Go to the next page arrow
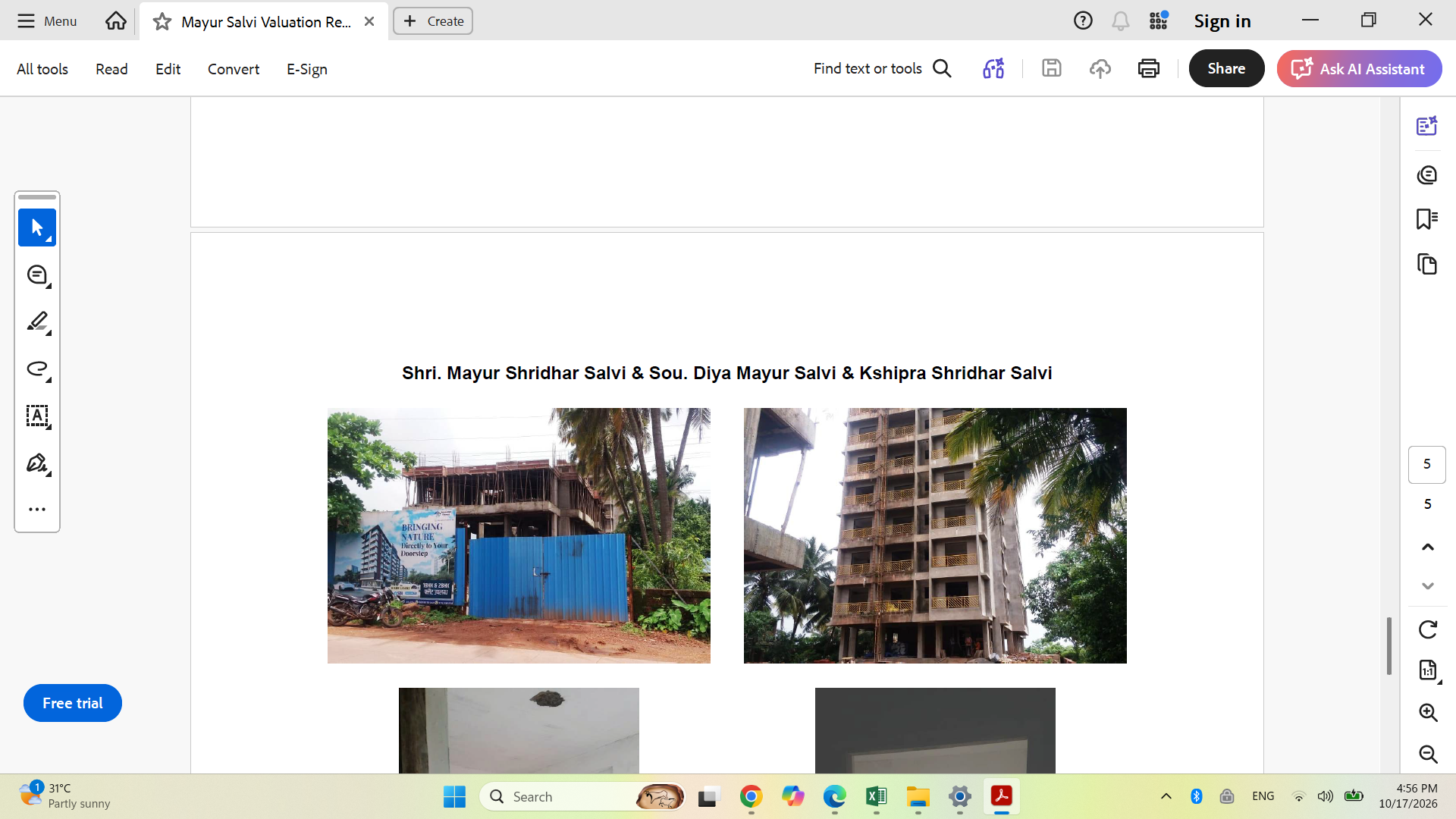Screen dimensions: 1456x819 click(x=1428, y=586)
